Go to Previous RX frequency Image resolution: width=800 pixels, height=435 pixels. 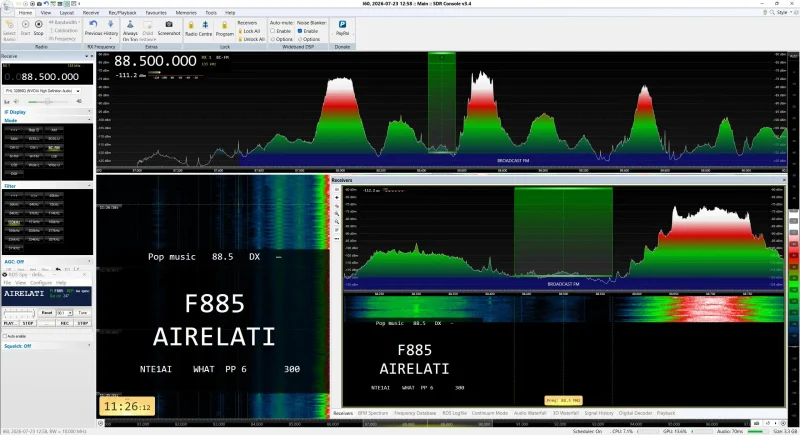(x=93, y=24)
